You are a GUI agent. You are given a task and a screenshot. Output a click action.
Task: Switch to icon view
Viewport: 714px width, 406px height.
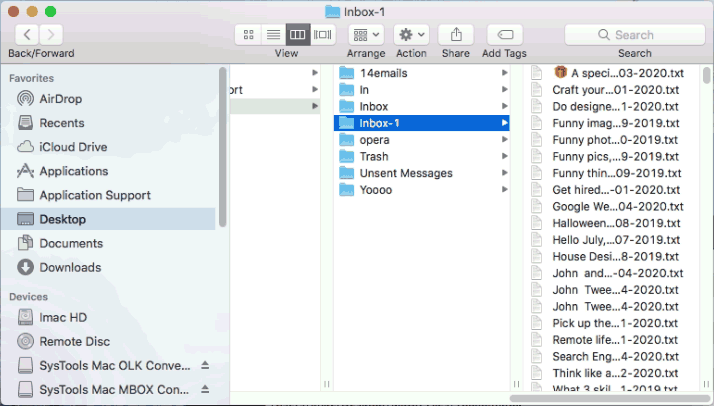click(248, 35)
